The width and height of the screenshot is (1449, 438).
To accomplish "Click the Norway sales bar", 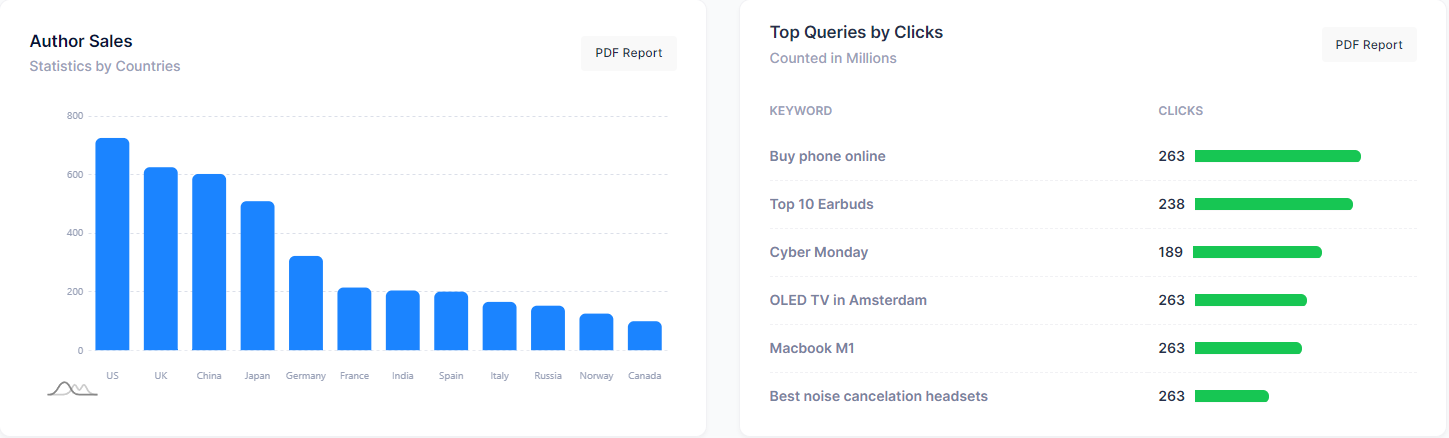I will (596, 333).
